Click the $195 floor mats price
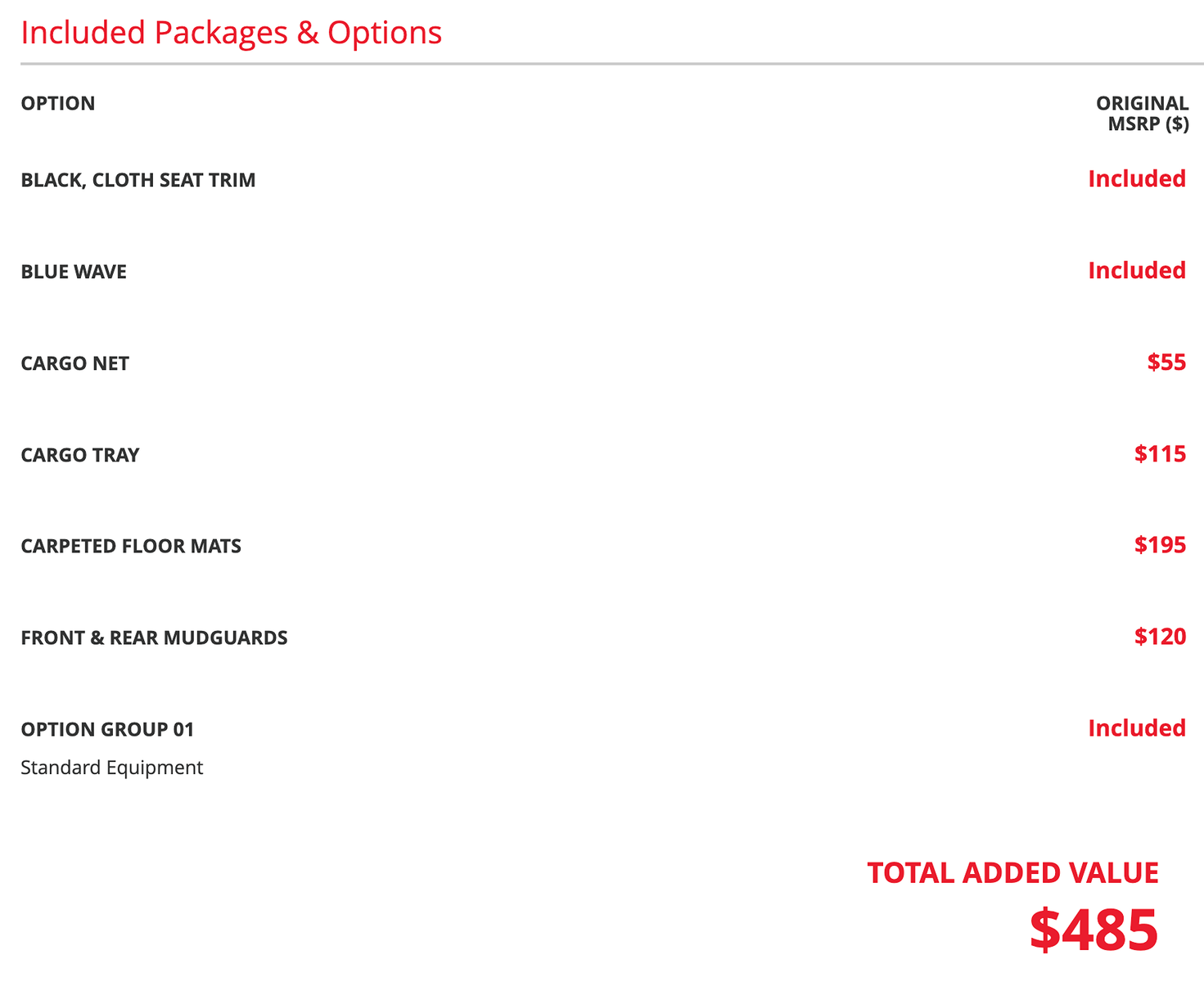The width and height of the screenshot is (1204, 982). click(x=1160, y=544)
